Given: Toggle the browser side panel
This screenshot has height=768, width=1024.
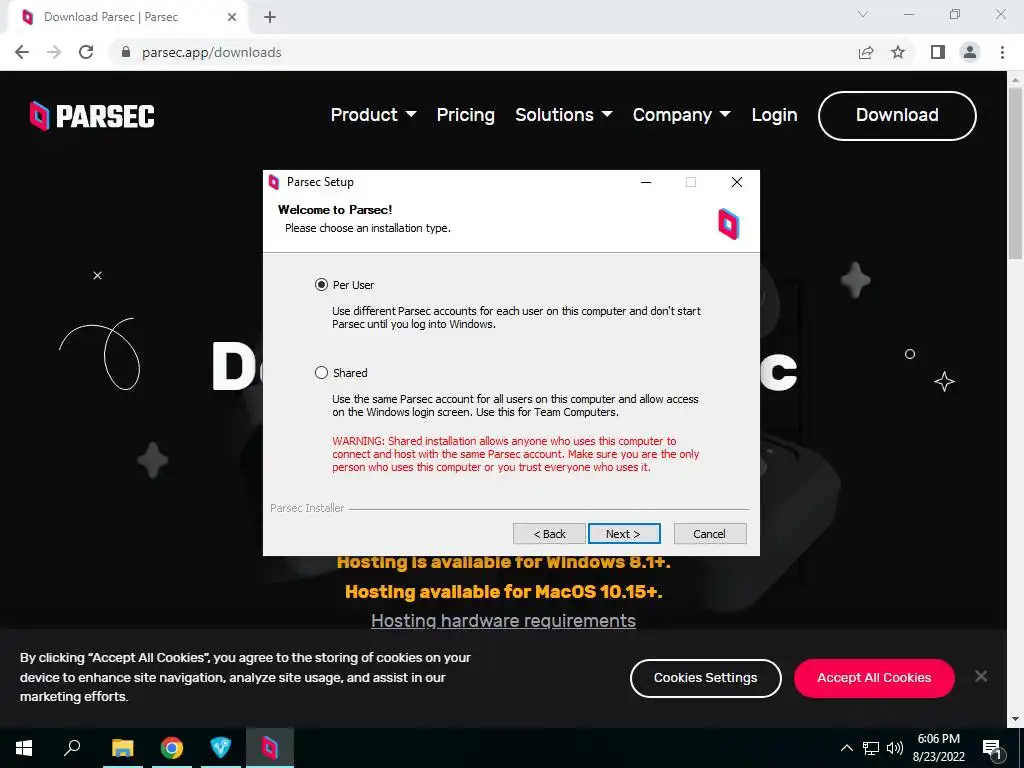Looking at the screenshot, I should pos(938,52).
